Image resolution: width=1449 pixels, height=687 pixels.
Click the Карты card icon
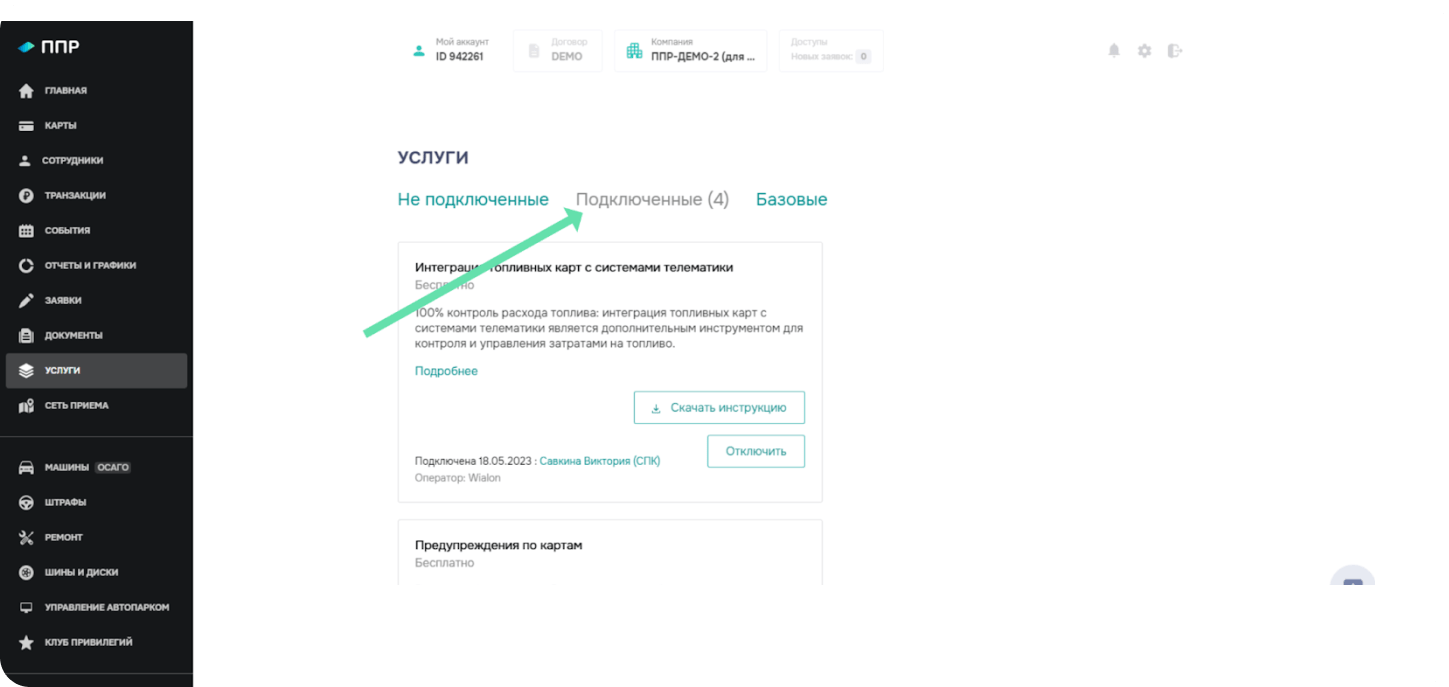click(x=27, y=126)
